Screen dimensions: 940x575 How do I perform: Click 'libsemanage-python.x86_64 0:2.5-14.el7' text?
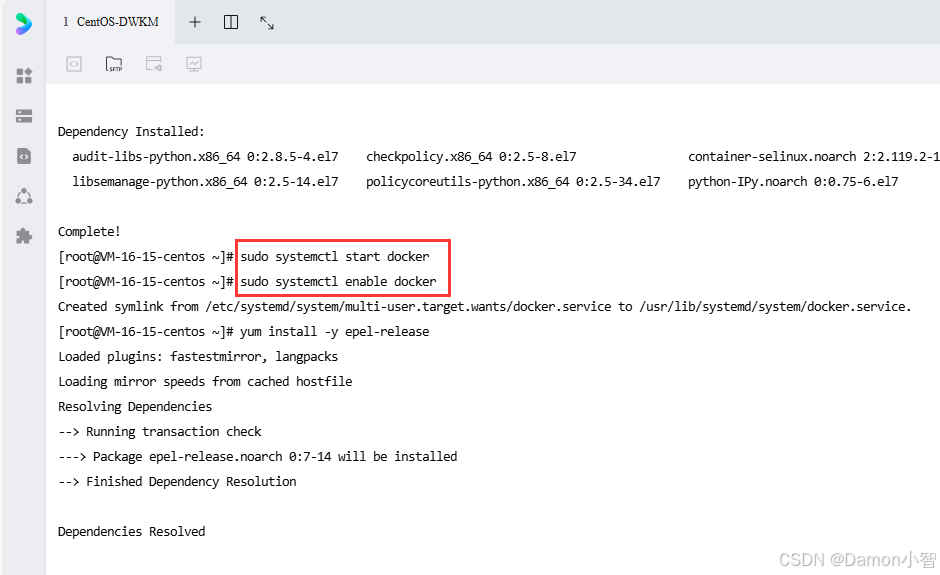point(205,182)
